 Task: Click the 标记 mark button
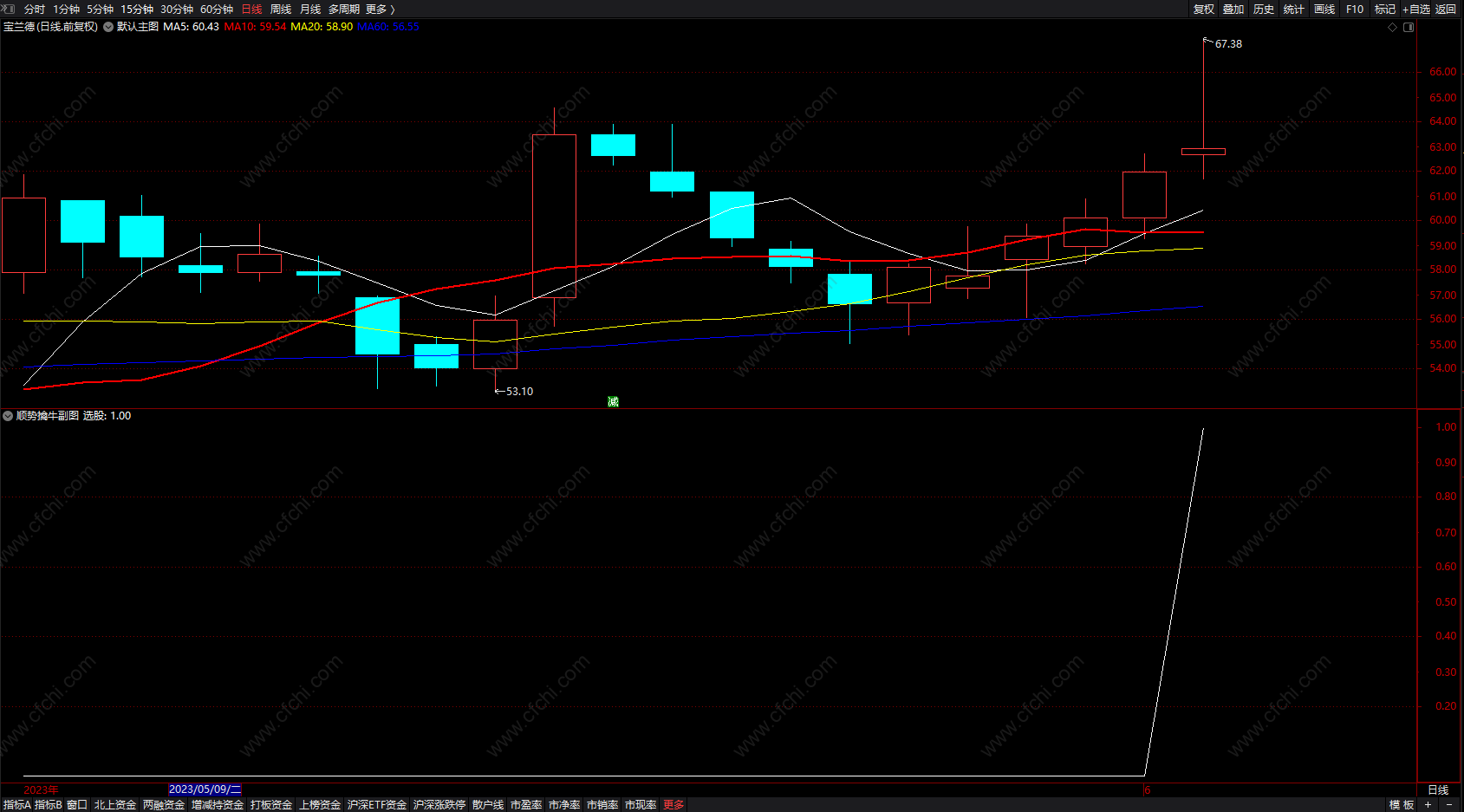click(x=1385, y=9)
